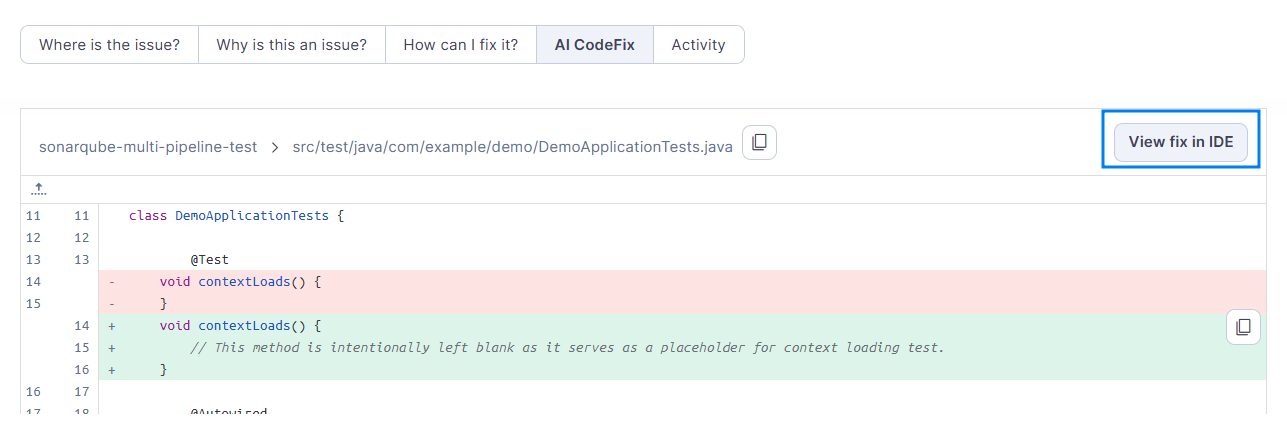Click the View fix in IDE button
This screenshot has width=1287, height=421.
coord(1181,142)
